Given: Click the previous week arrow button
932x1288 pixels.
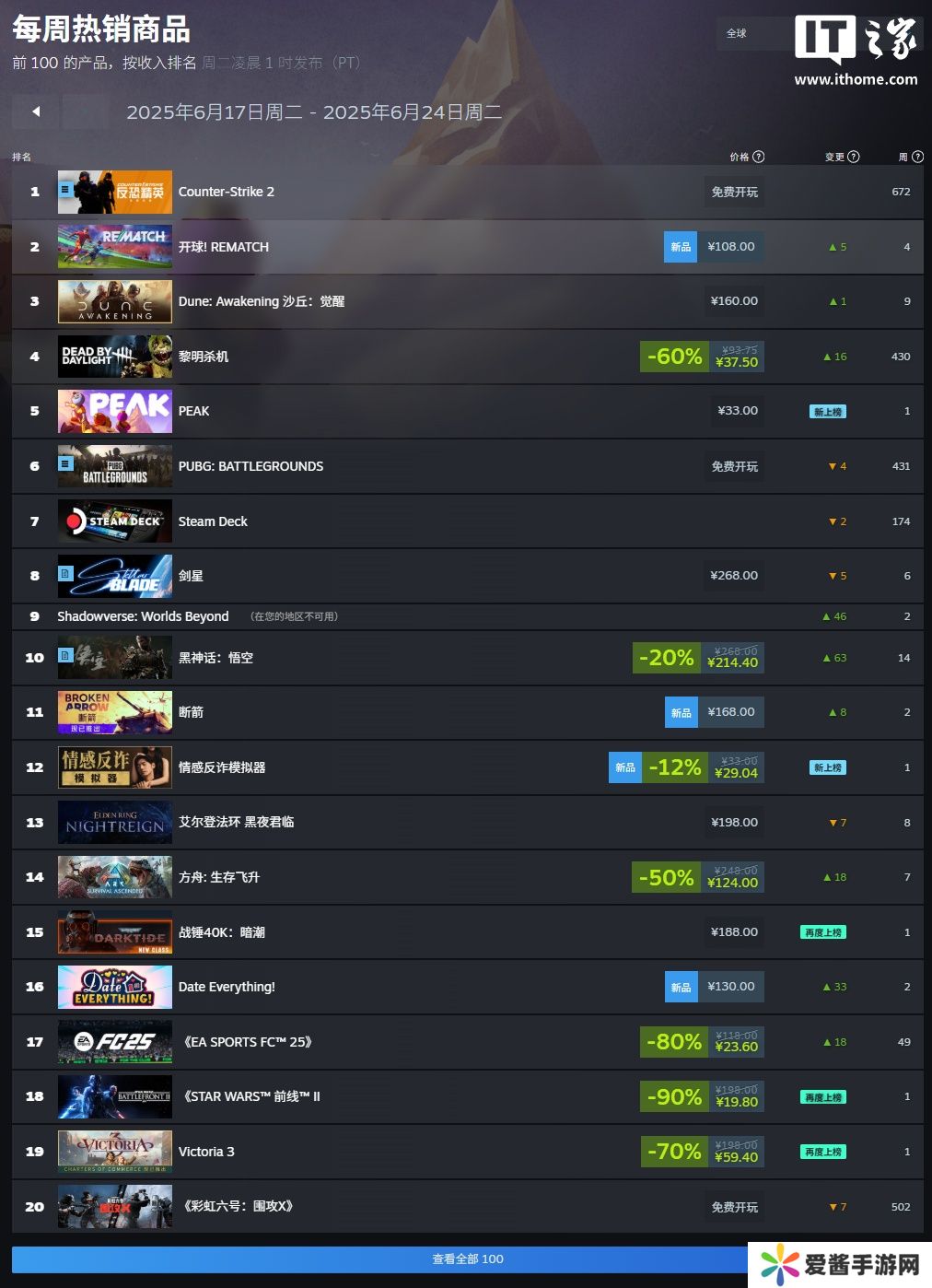Looking at the screenshot, I should 36,111.
